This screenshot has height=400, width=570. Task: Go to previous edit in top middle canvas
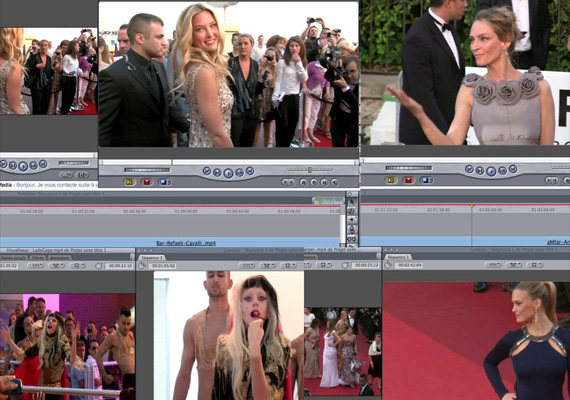[x=207, y=171]
